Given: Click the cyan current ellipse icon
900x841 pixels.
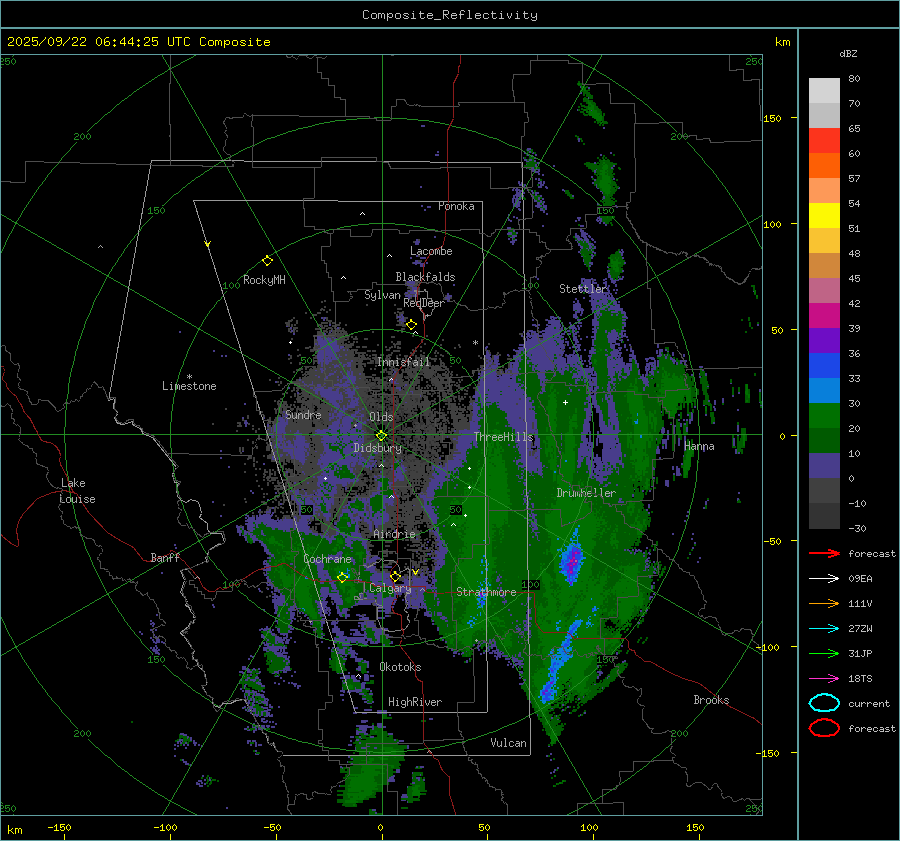Looking at the screenshot, I should click(824, 703).
